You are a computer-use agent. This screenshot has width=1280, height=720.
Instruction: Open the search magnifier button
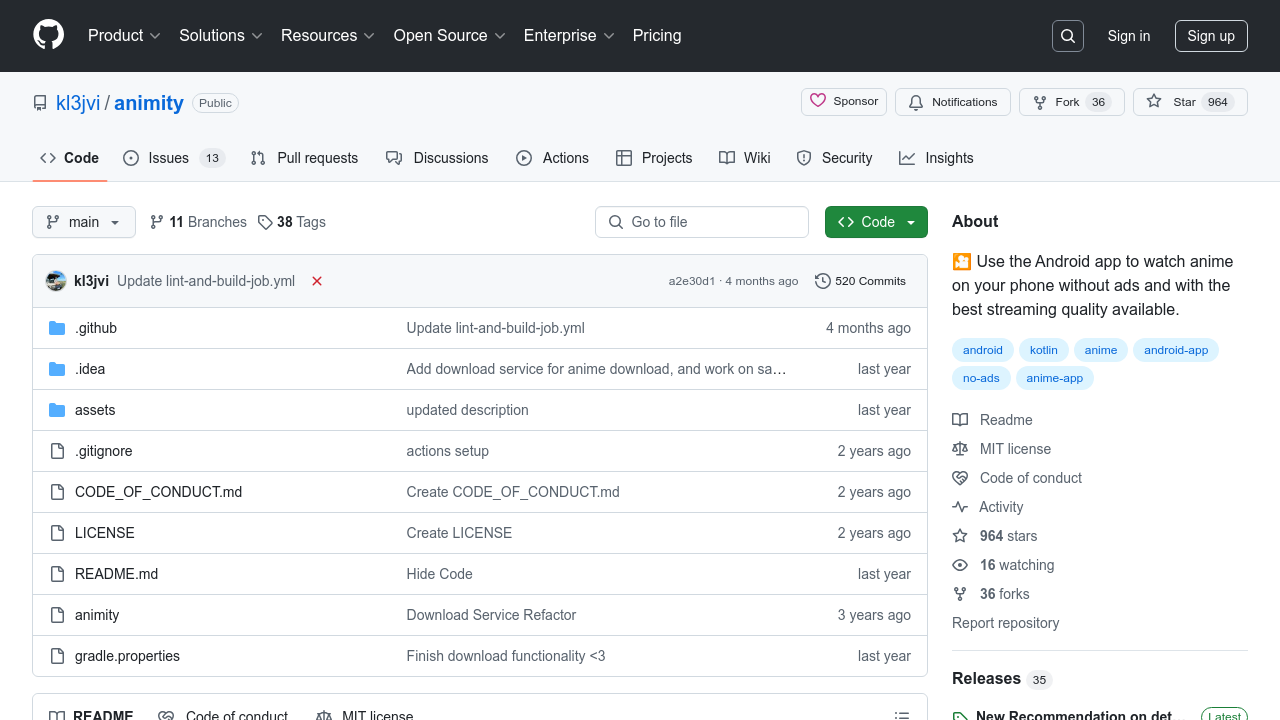pyautogui.click(x=1068, y=36)
